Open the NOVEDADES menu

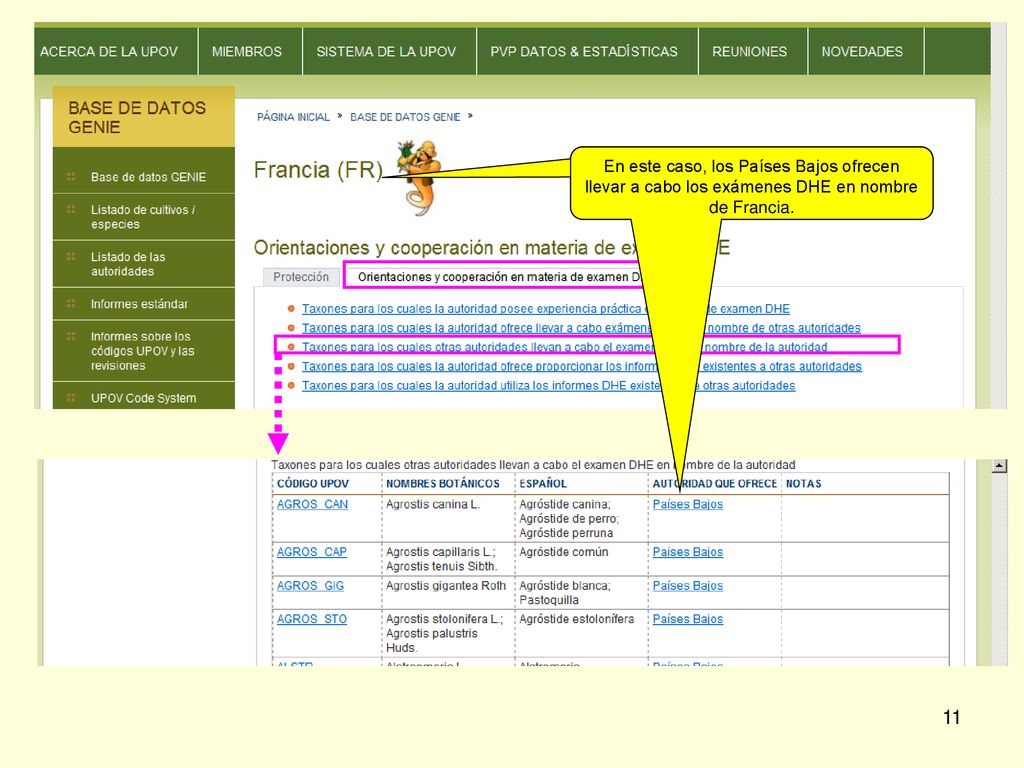(861, 52)
